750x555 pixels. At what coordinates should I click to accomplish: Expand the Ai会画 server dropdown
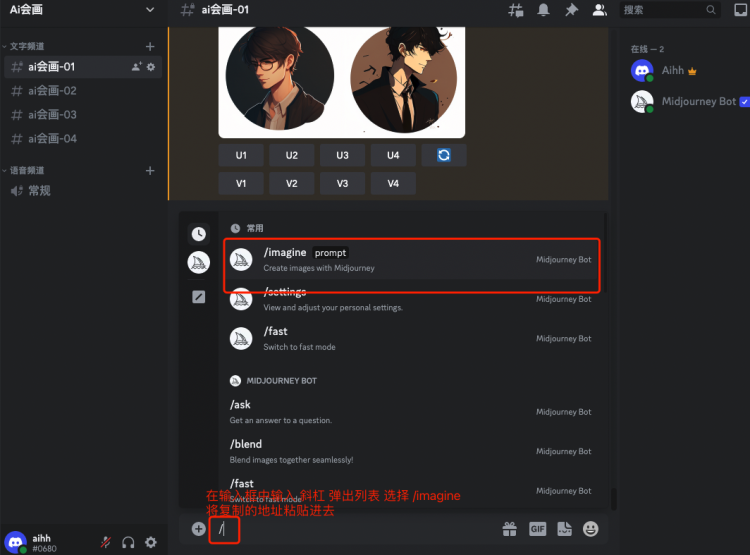point(150,10)
